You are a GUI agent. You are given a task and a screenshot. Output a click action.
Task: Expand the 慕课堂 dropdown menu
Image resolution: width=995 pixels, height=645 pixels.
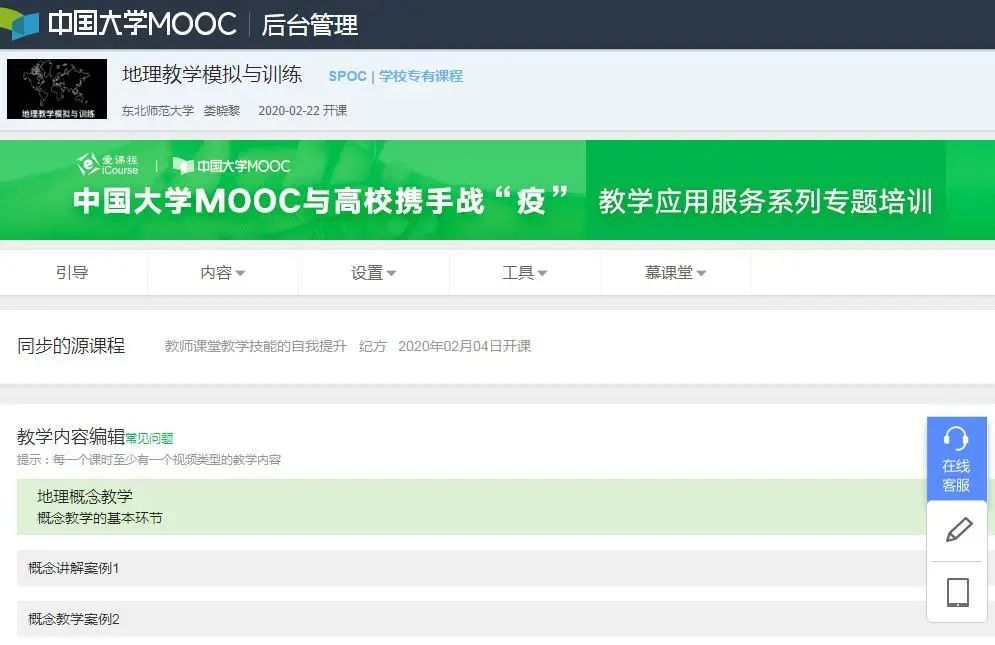point(675,273)
